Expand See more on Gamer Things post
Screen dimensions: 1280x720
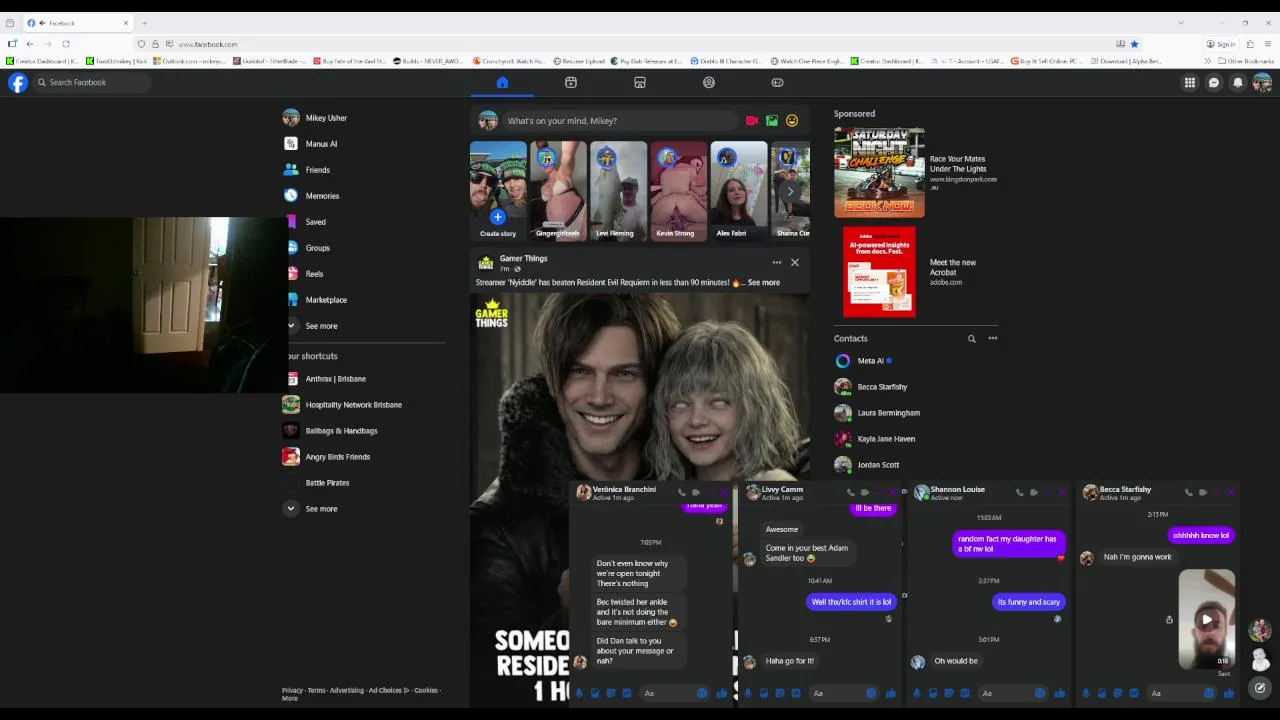click(x=763, y=283)
